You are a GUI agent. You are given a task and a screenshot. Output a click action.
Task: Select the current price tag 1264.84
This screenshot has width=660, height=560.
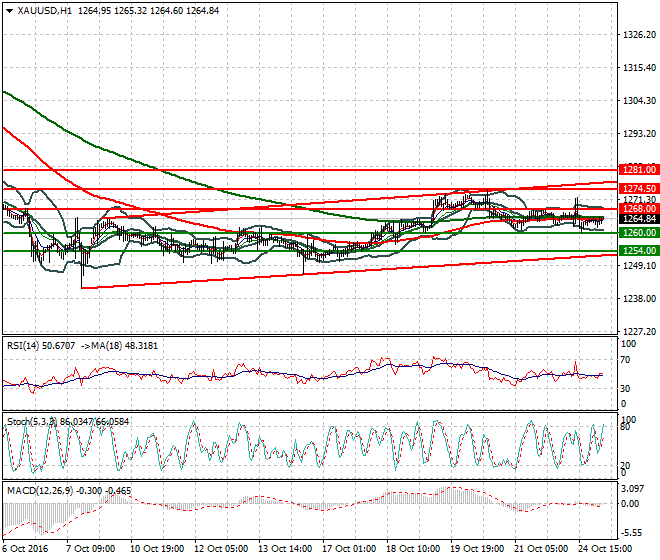[639, 219]
